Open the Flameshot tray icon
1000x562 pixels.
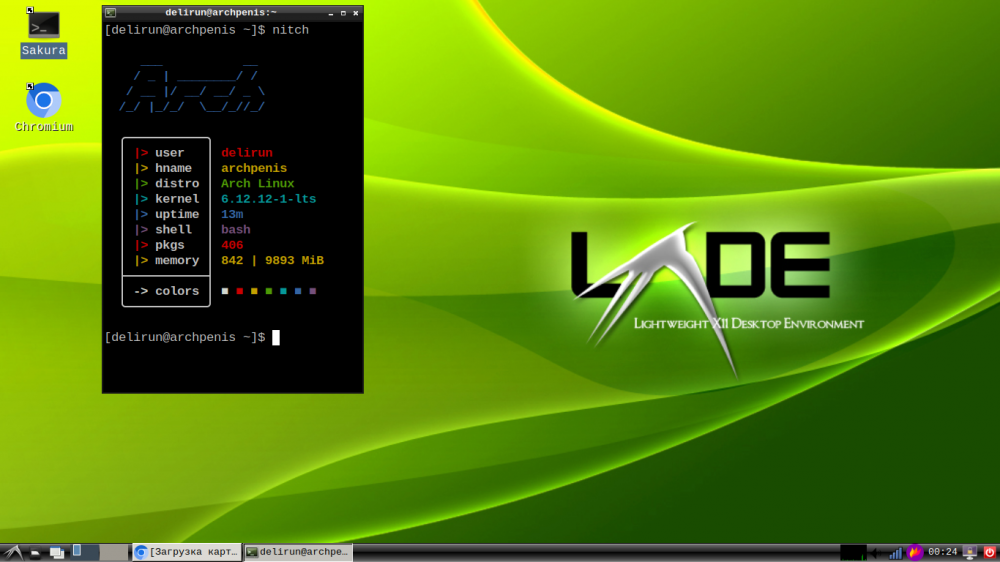915,552
